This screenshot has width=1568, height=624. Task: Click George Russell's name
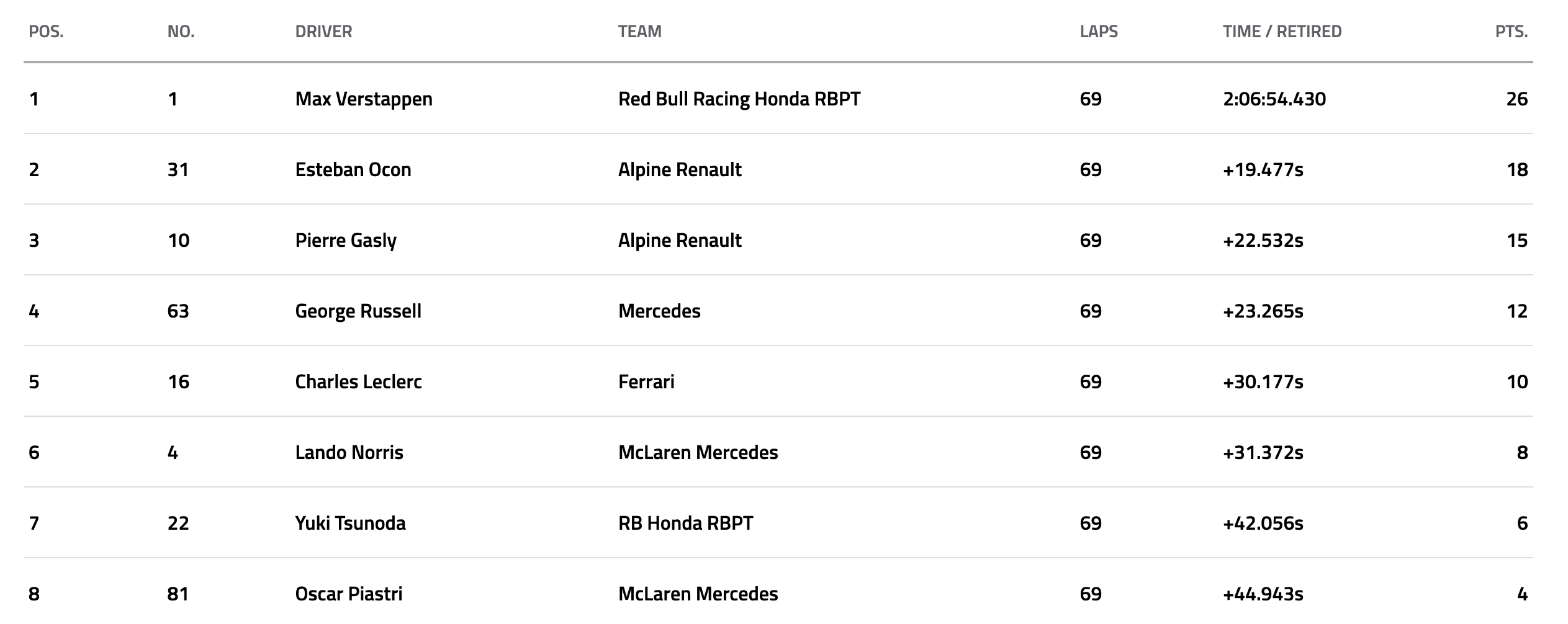pyautogui.click(x=358, y=311)
